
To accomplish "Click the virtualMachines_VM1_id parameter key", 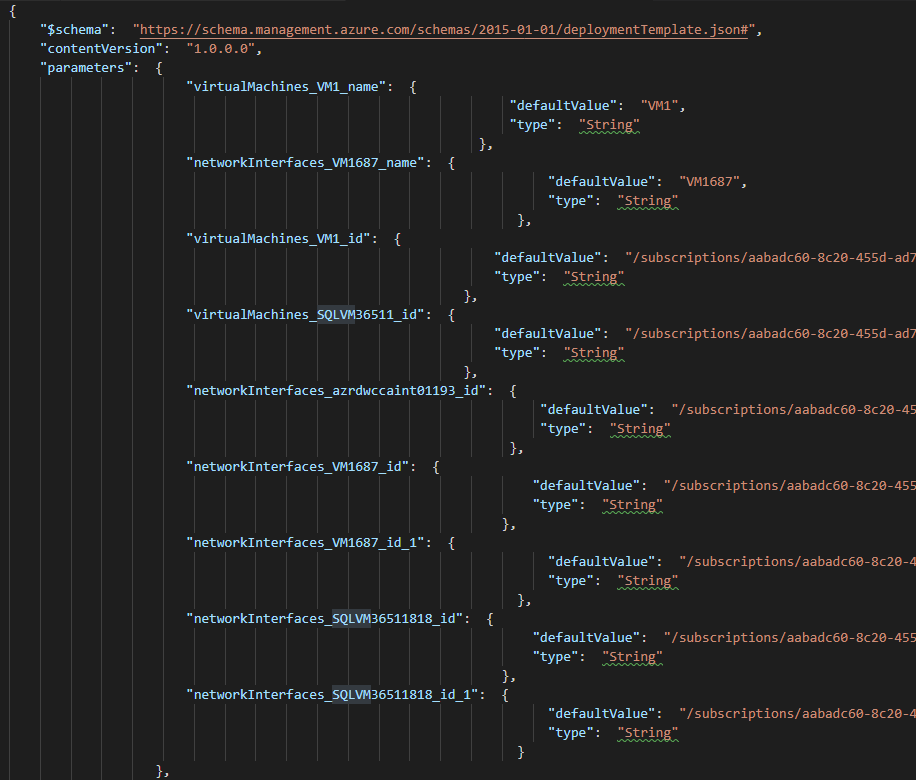I will [281, 239].
